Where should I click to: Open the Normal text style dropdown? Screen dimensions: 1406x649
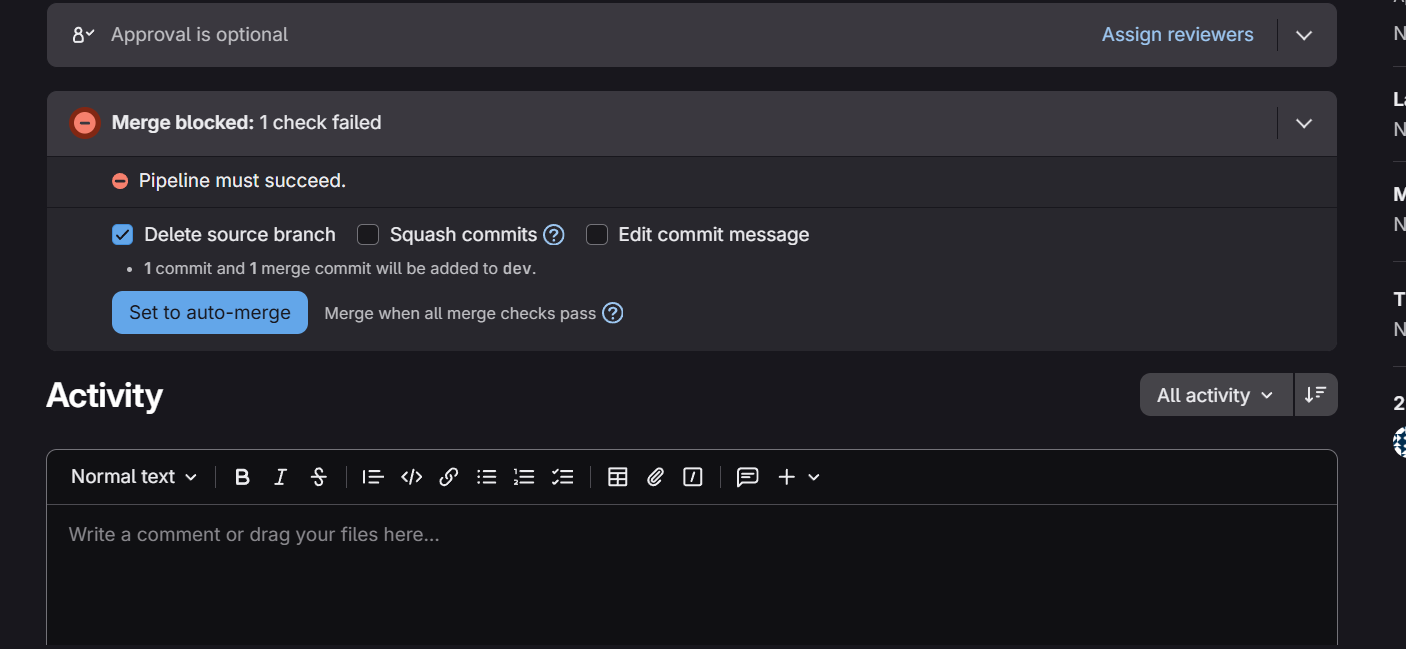tap(133, 477)
